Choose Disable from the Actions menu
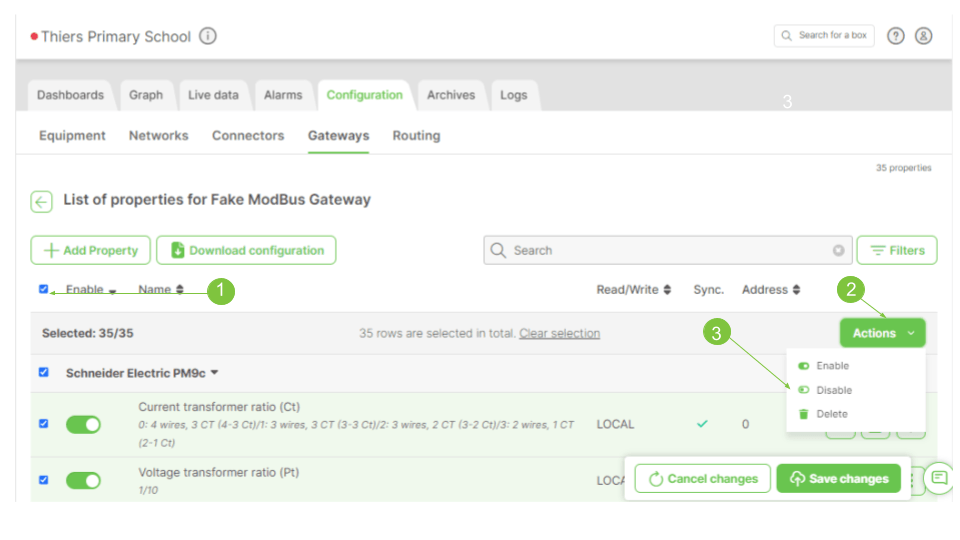Image resolution: width=960 pixels, height=540 pixels. coord(833,390)
